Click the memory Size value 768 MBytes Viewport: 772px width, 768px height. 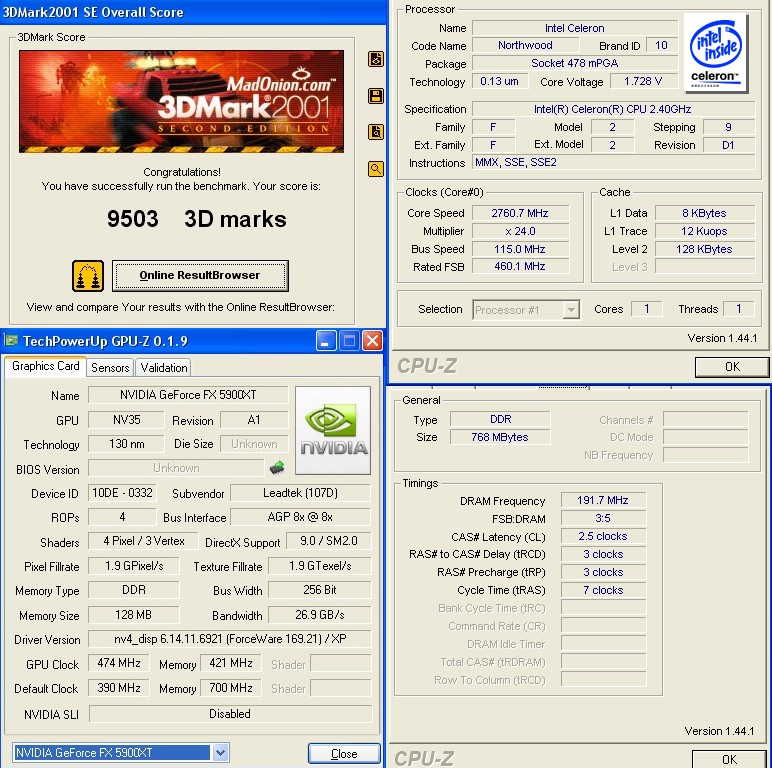pos(500,437)
